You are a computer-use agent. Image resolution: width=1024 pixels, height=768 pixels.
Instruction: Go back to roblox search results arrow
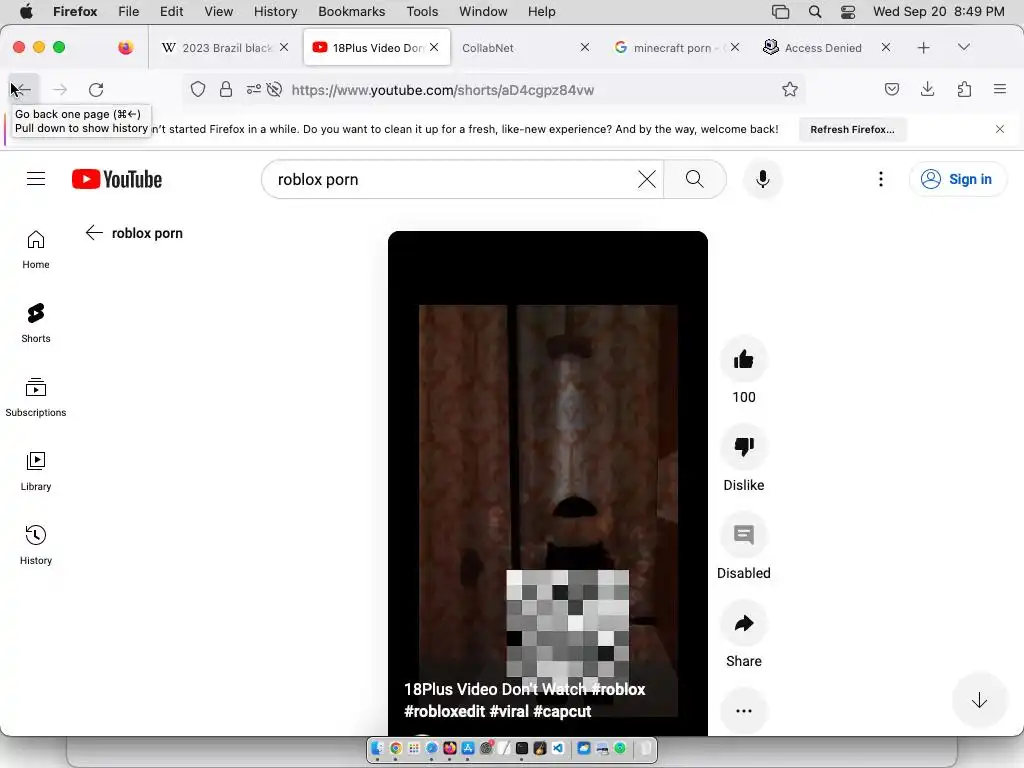[94, 233]
